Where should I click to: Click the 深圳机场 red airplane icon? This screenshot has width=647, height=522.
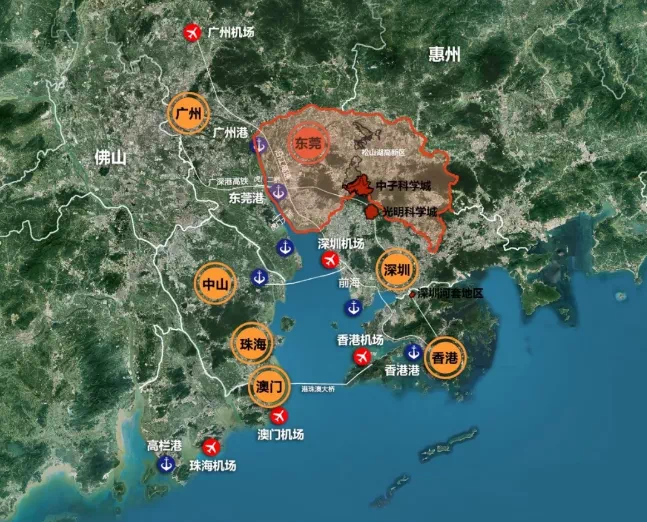pyautogui.click(x=330, y=260)
